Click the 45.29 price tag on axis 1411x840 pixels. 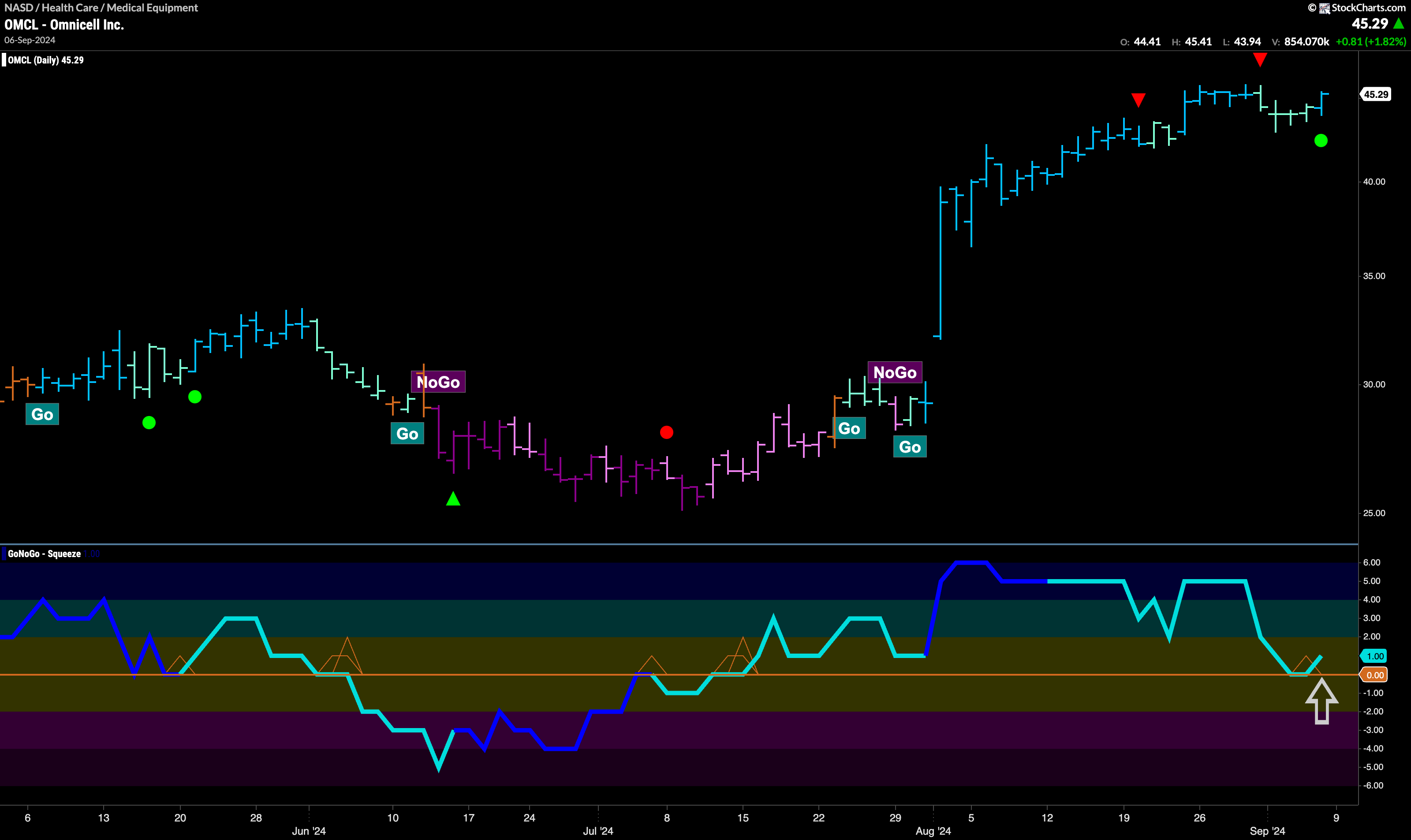tap(1375, 94)
